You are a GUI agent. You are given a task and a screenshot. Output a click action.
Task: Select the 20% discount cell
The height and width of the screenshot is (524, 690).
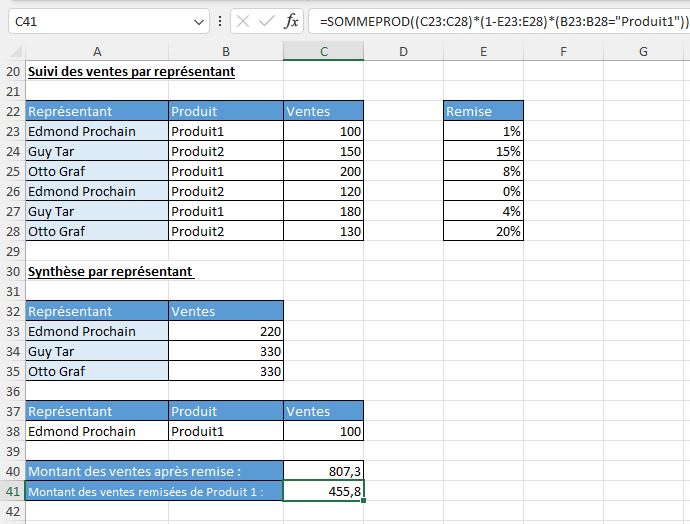point(483,231)
